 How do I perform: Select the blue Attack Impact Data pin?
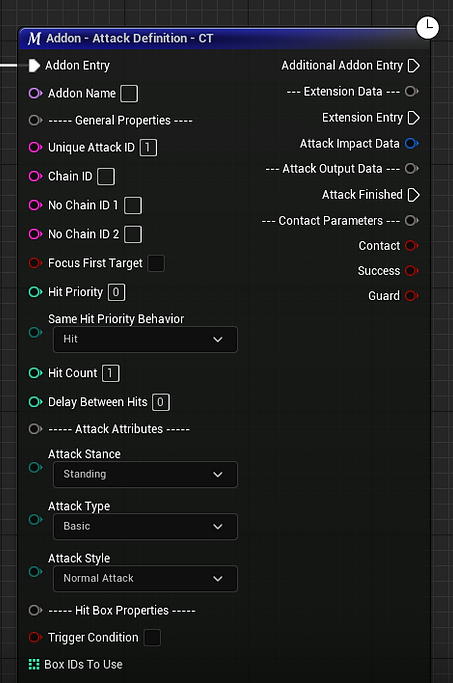(412, 143)
